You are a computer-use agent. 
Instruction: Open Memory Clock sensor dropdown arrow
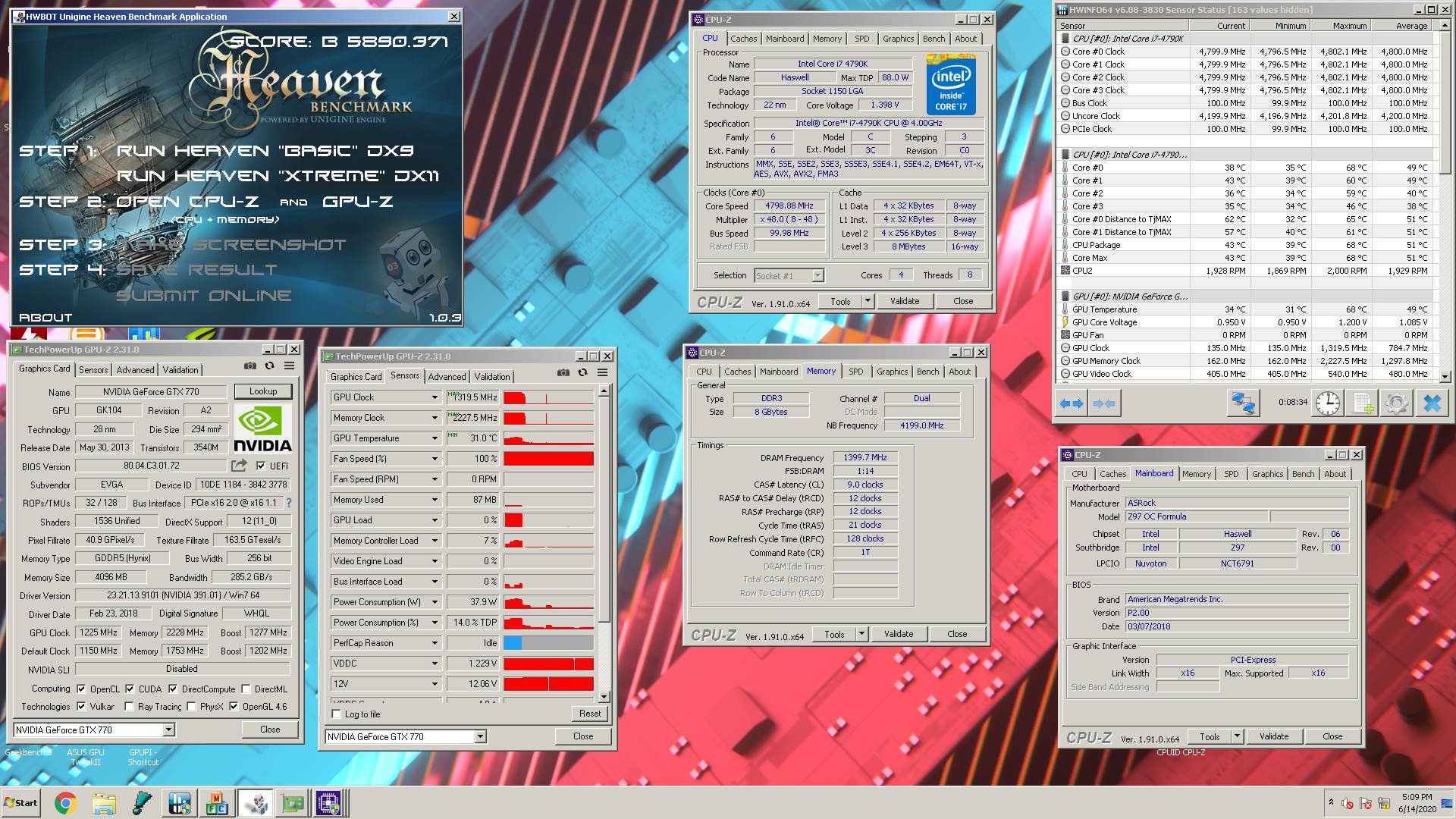coord(435,418)
